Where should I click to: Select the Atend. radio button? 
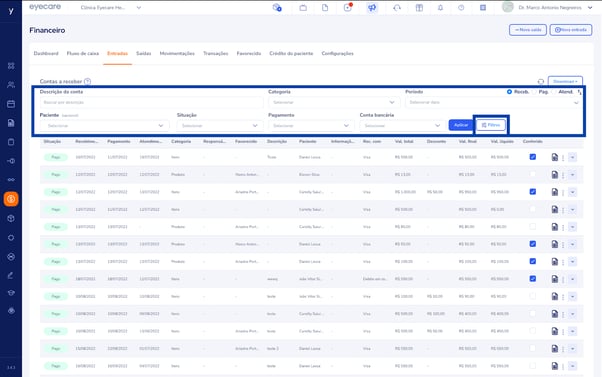(x=554, y=92)
